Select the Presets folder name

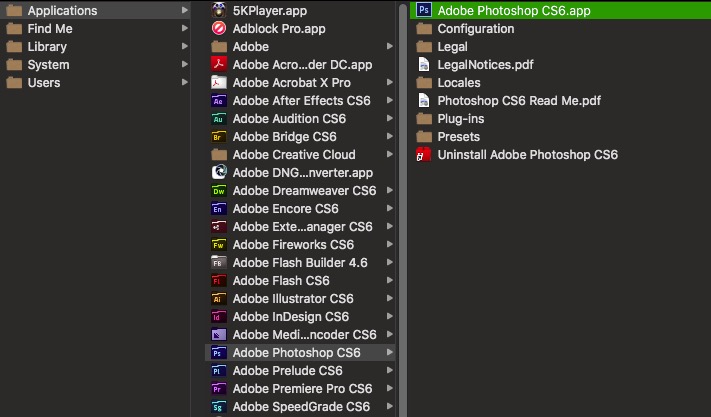[x=458, y=137]
